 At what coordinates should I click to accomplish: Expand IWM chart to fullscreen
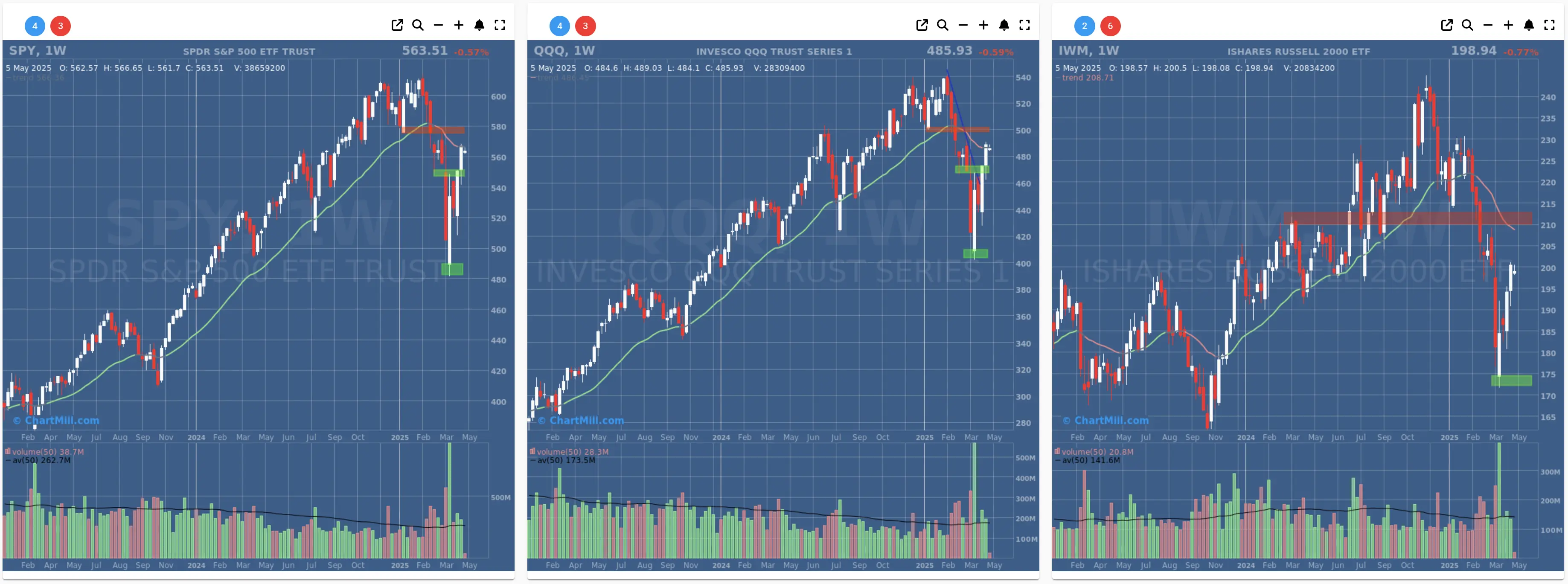(1550, 25)
